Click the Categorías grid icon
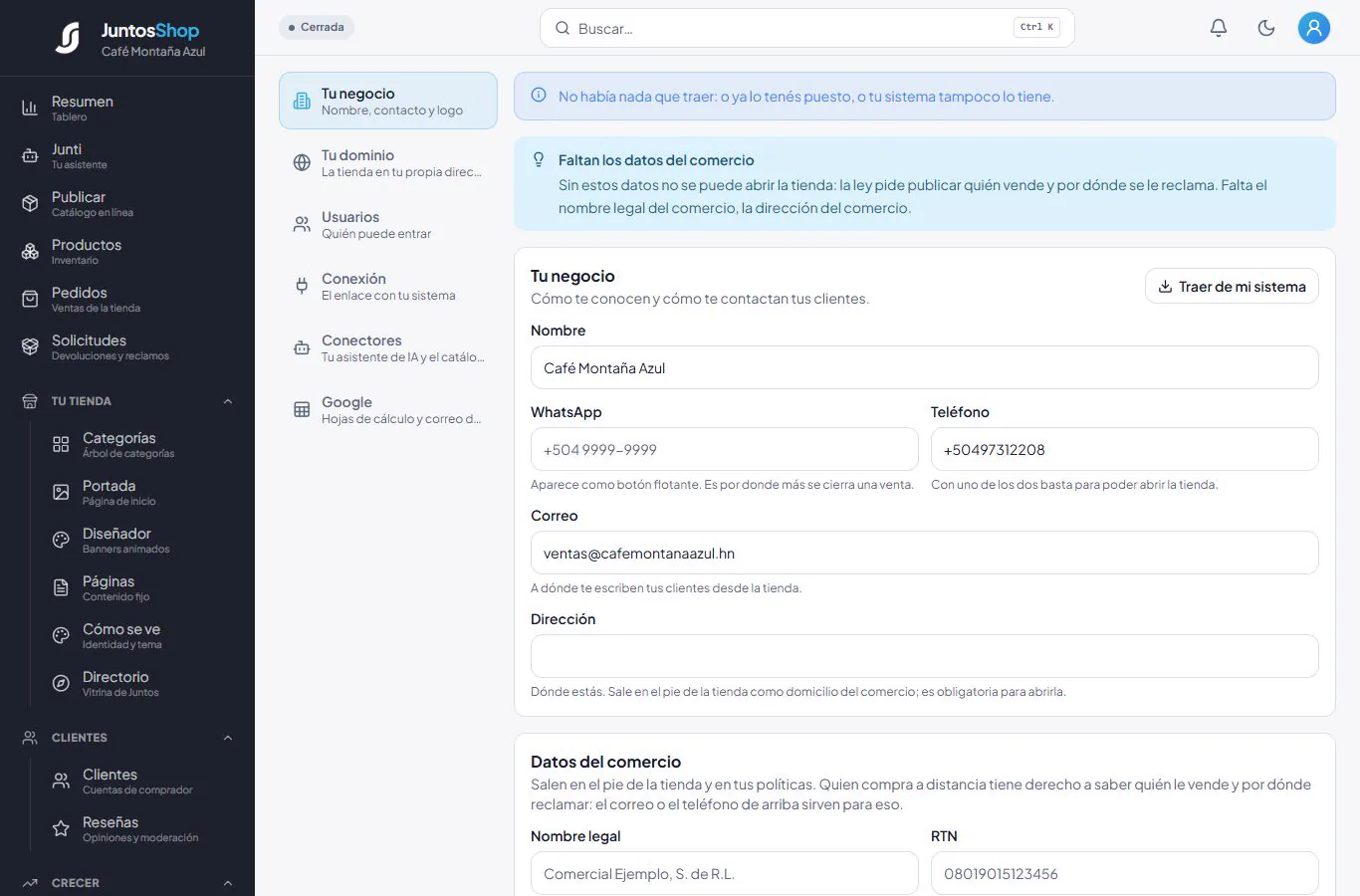This screenshot has height=896, width=1360. [61, 444]
